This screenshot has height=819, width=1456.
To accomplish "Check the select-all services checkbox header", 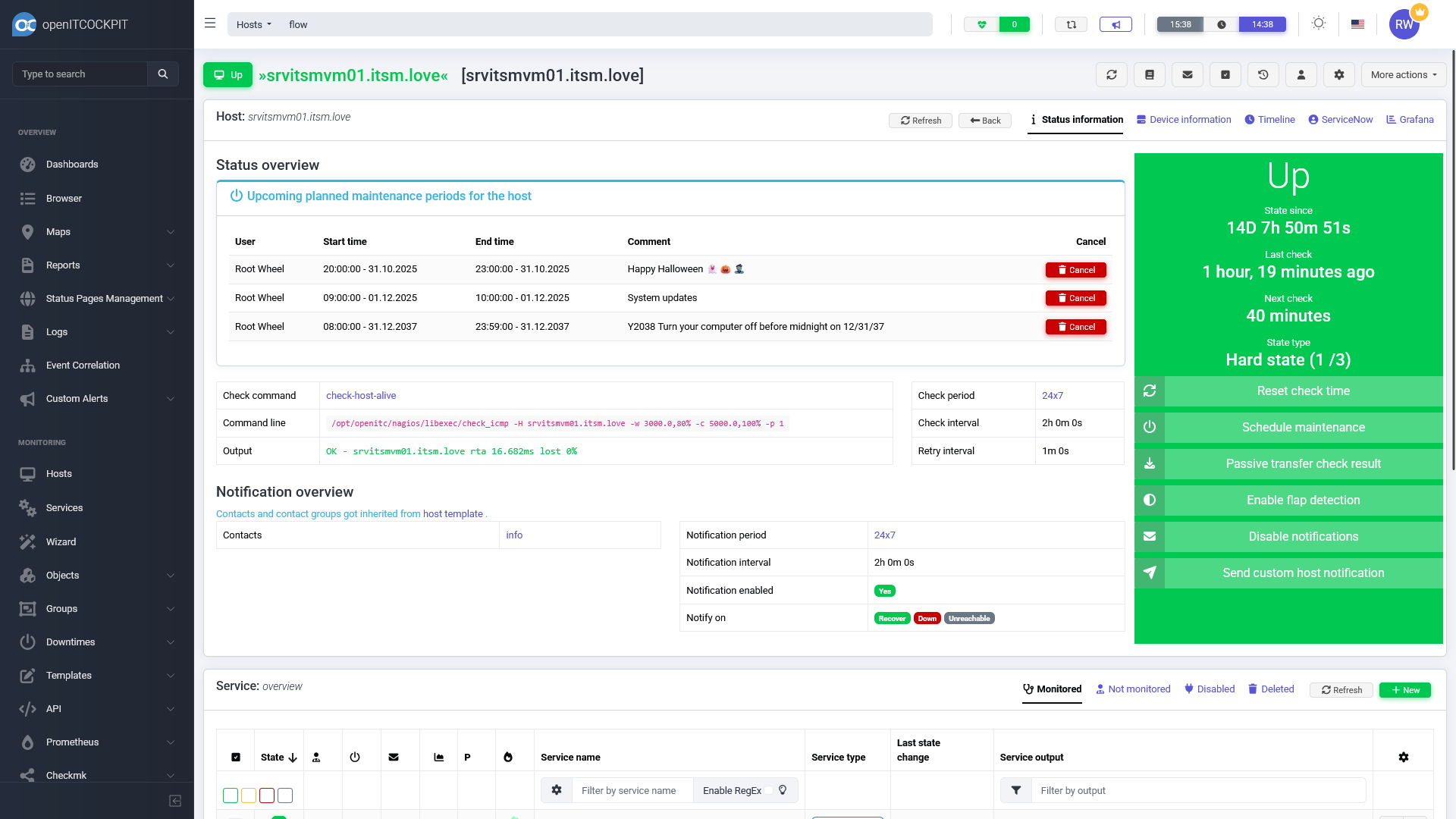I will click(x=236, y=757).
